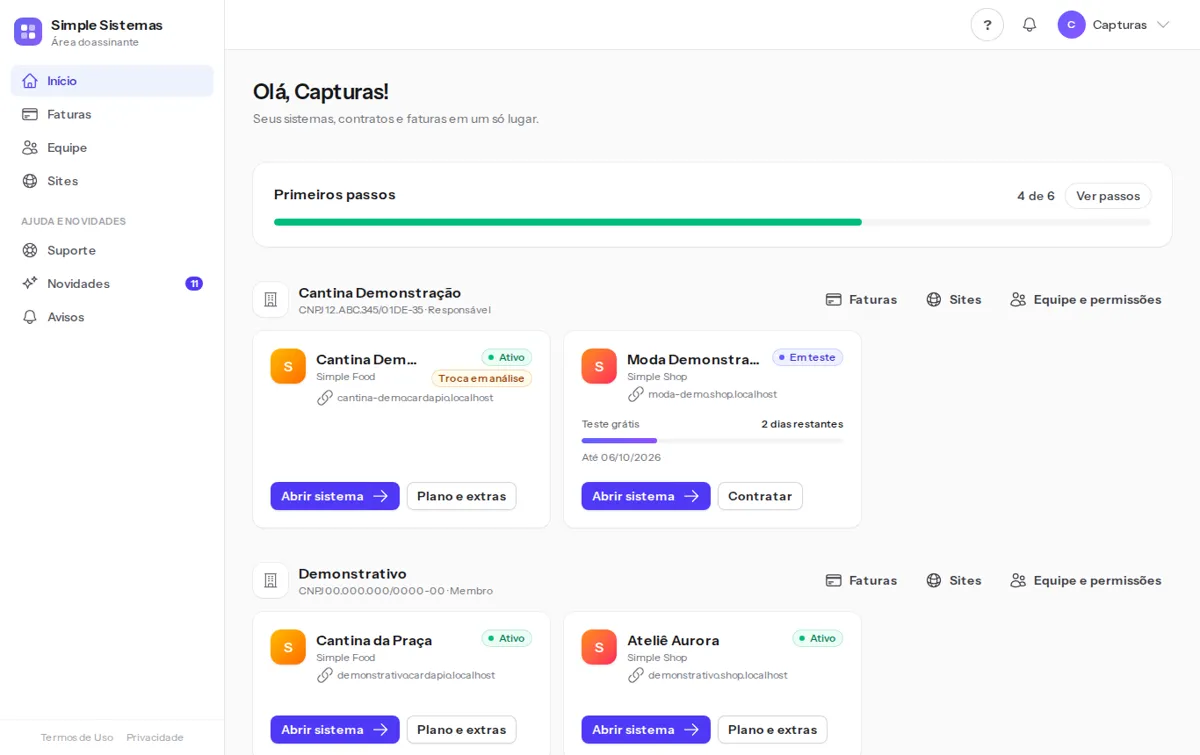The width and height of the screenshot is (1200, 755).
Task: Open Equipe e permissões for Demonstrativo
Action: pos(1086,581)
